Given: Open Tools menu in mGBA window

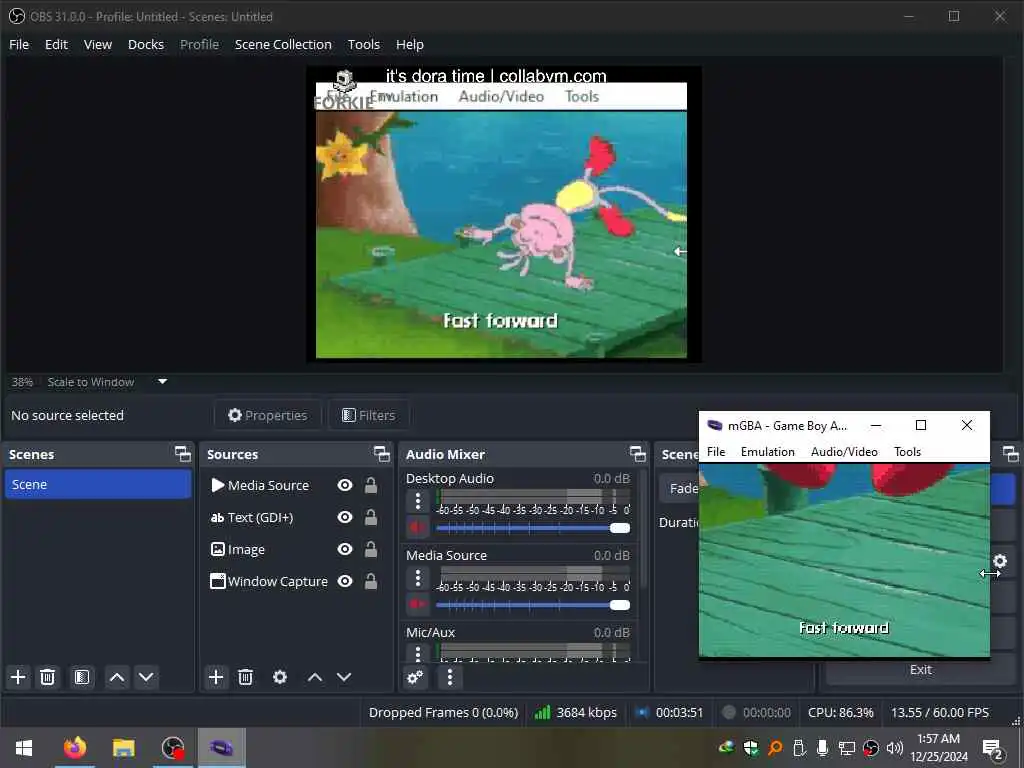Looking at the screenshot, I should tap(907, 452).
